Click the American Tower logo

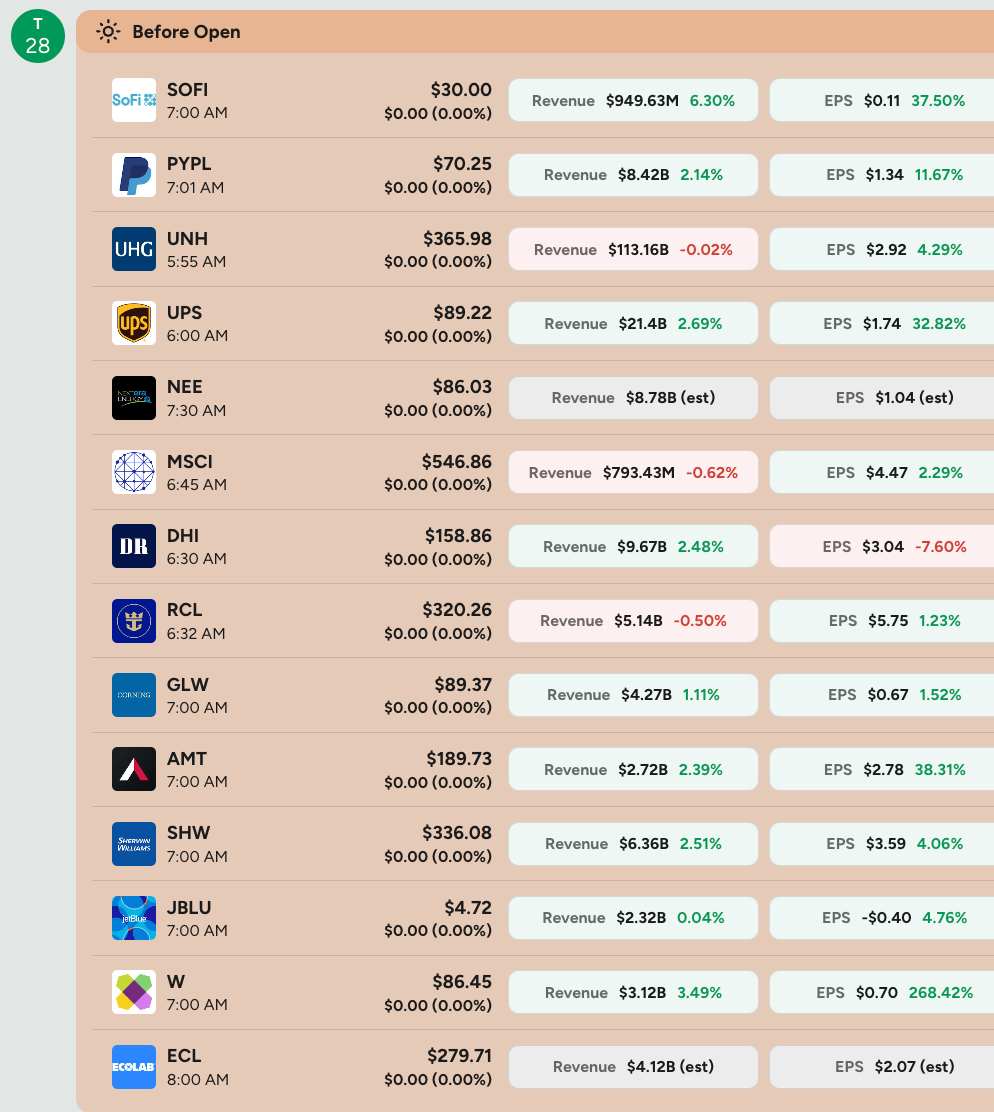click(134, 769)
